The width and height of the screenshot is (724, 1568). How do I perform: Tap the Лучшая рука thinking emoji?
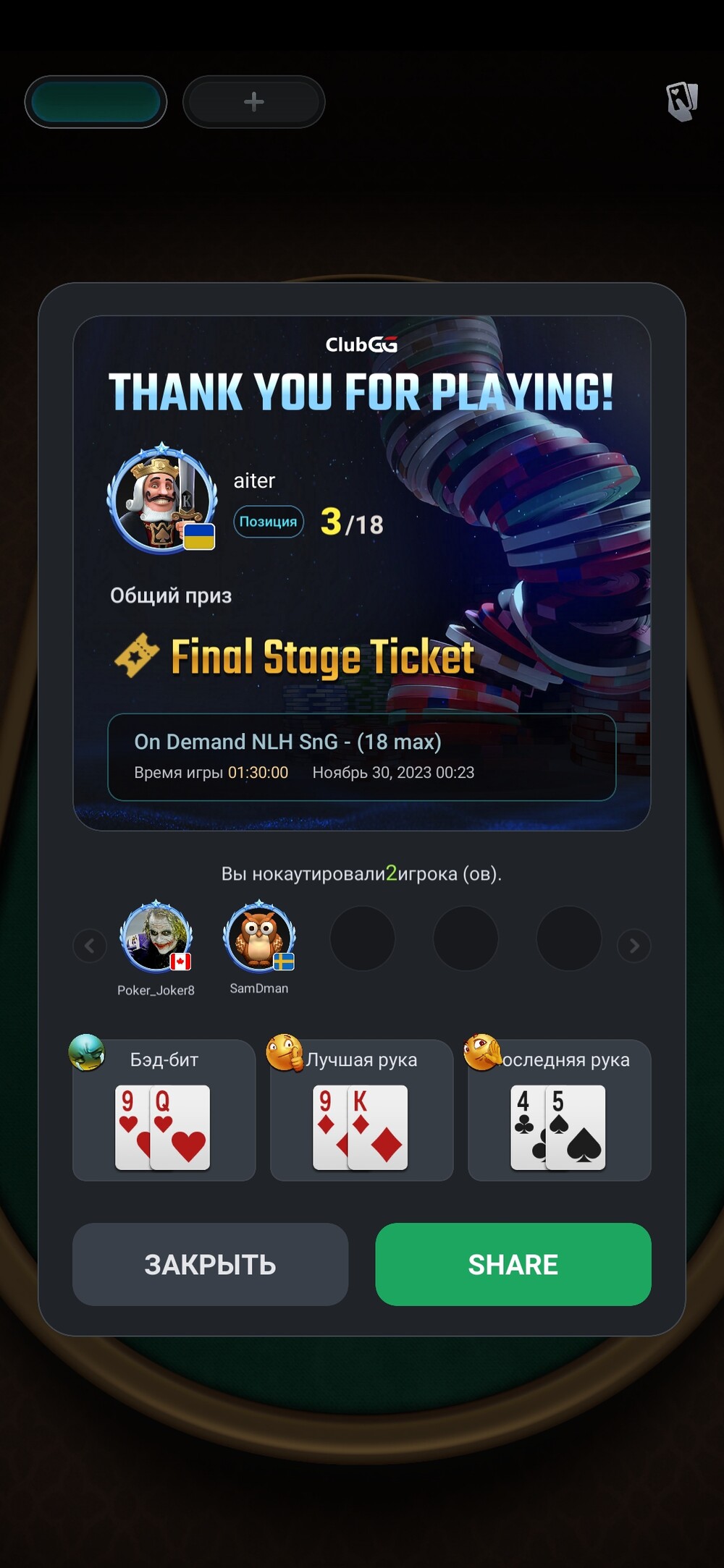pos(285,1053)
